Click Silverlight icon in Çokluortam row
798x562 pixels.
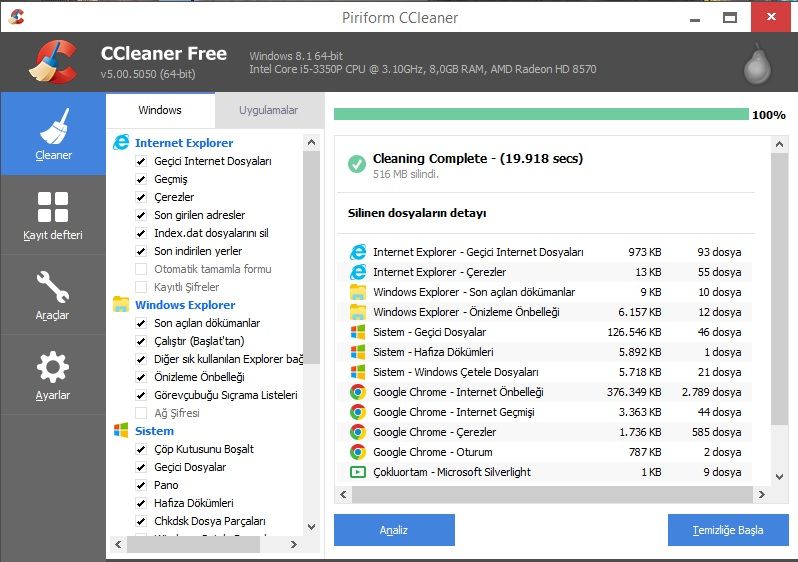click(358, 472)
